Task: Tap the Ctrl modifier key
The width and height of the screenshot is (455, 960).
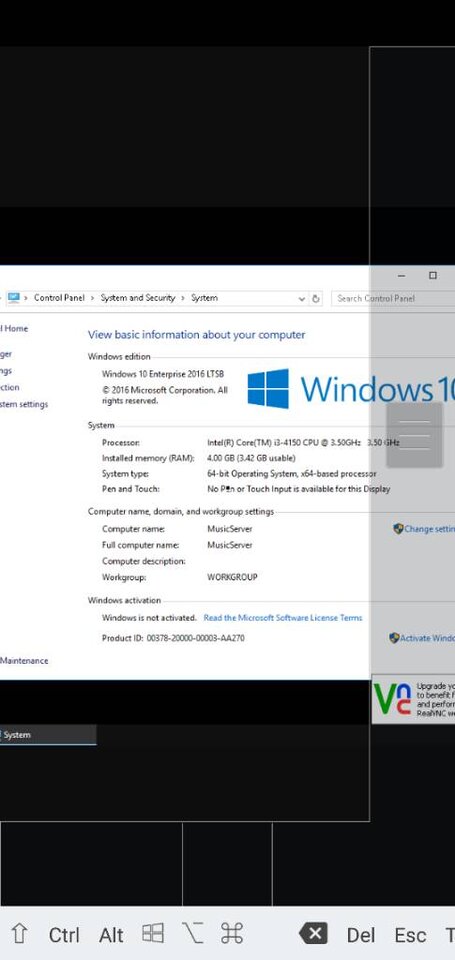Action: (x=64, y=935)
